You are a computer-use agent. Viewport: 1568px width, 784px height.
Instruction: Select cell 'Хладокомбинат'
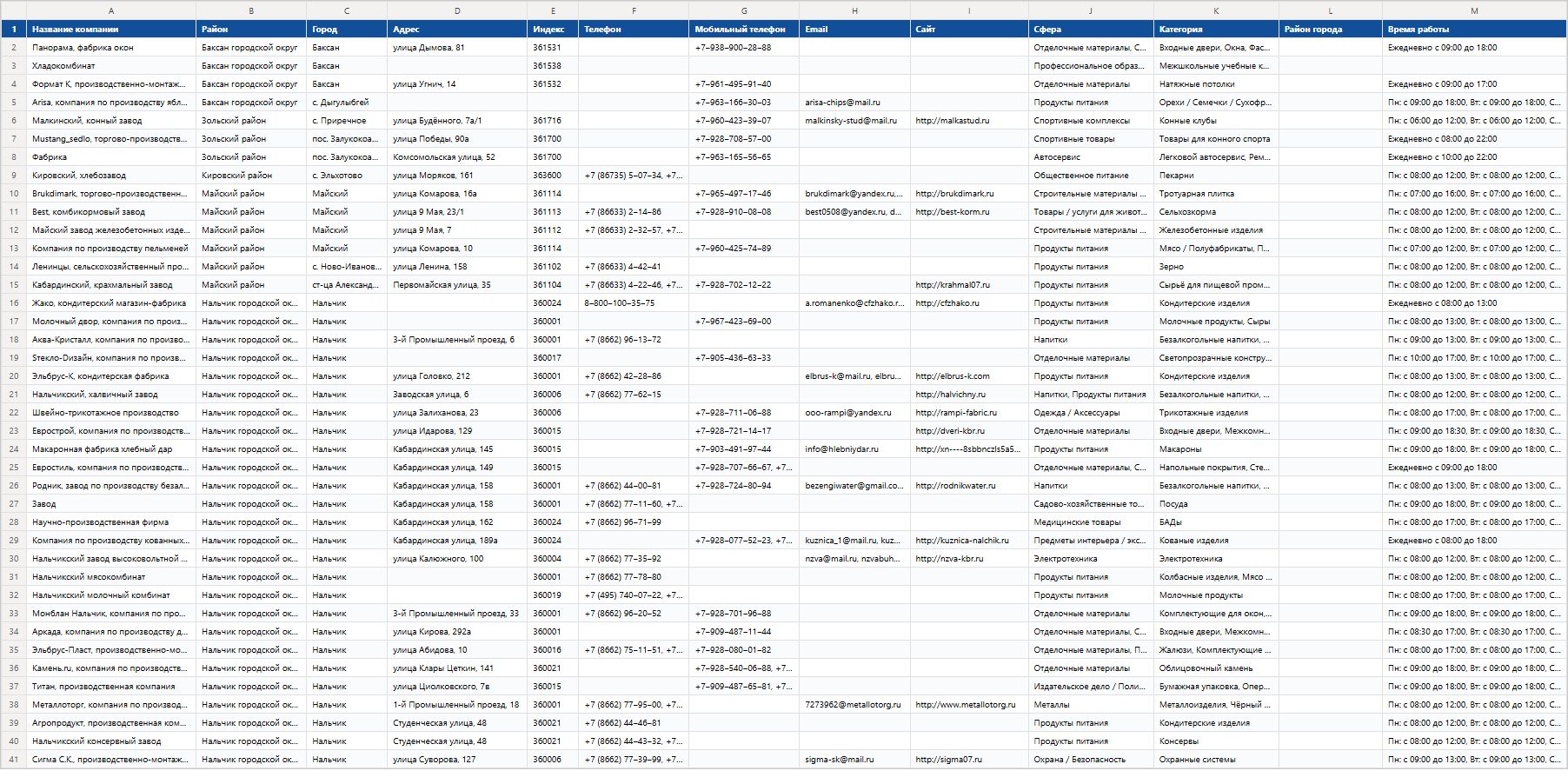111,65
